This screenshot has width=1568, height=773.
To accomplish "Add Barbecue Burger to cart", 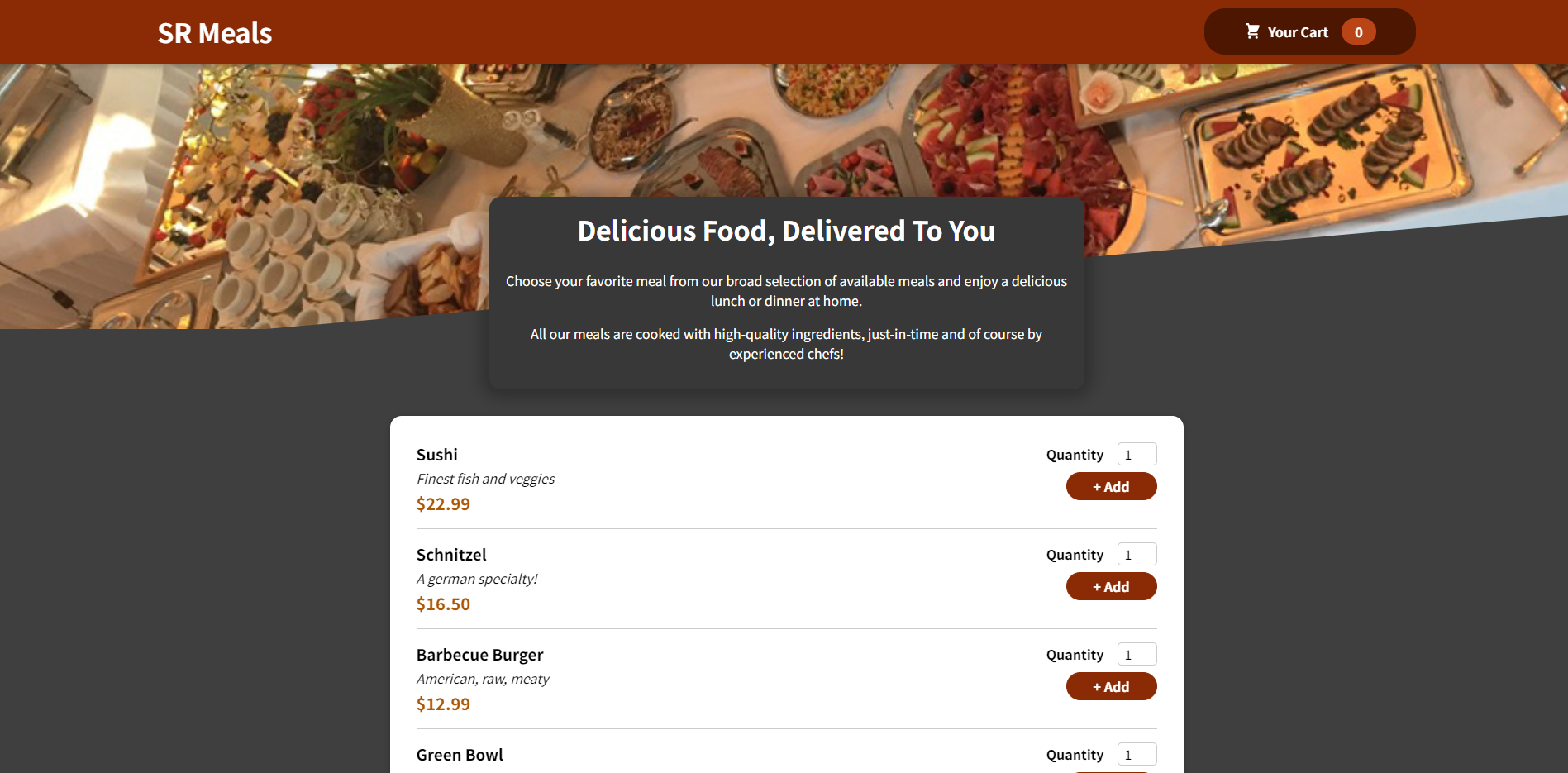I will tap(1111, 687).
